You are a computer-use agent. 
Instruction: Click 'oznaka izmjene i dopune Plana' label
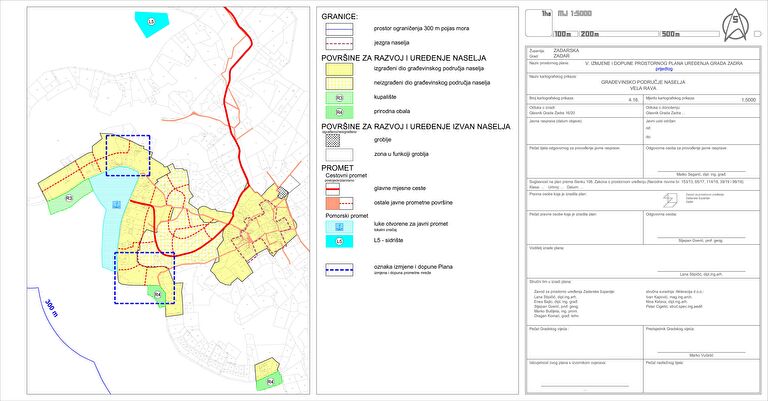pos(413,267)
